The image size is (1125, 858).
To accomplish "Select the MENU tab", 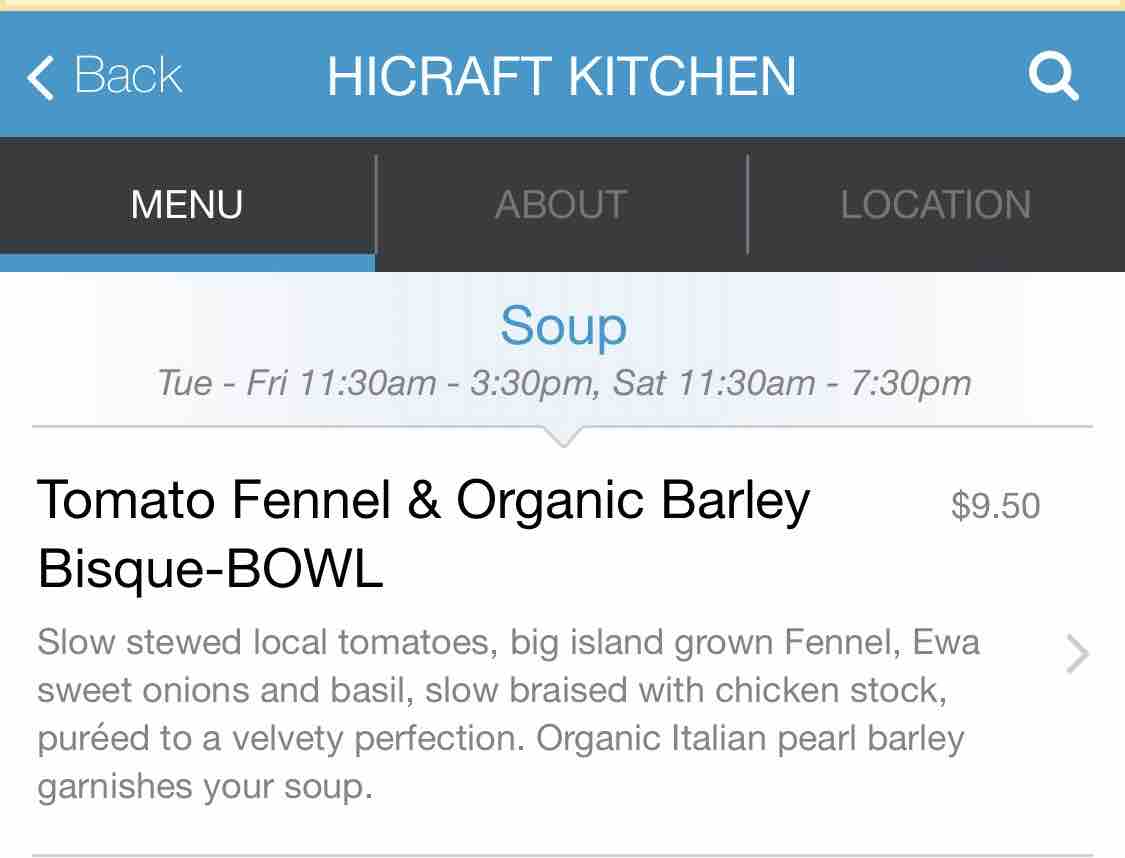I will point(187,204).
